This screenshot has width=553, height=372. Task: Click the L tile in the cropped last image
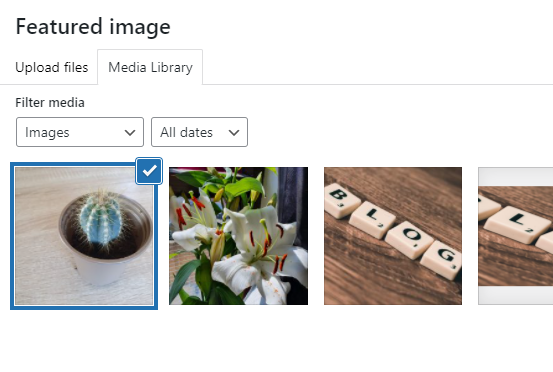tap(517, 225)
